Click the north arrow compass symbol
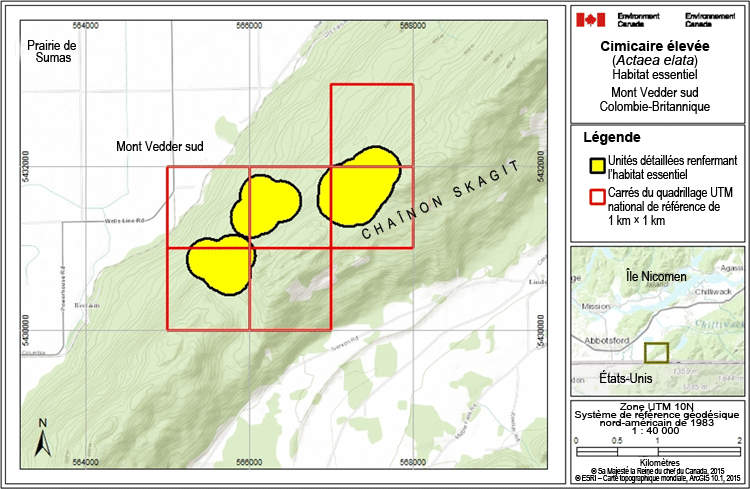The width and height of the screenshot is (750, 489). pyautogui.click(x=43, y=438)
